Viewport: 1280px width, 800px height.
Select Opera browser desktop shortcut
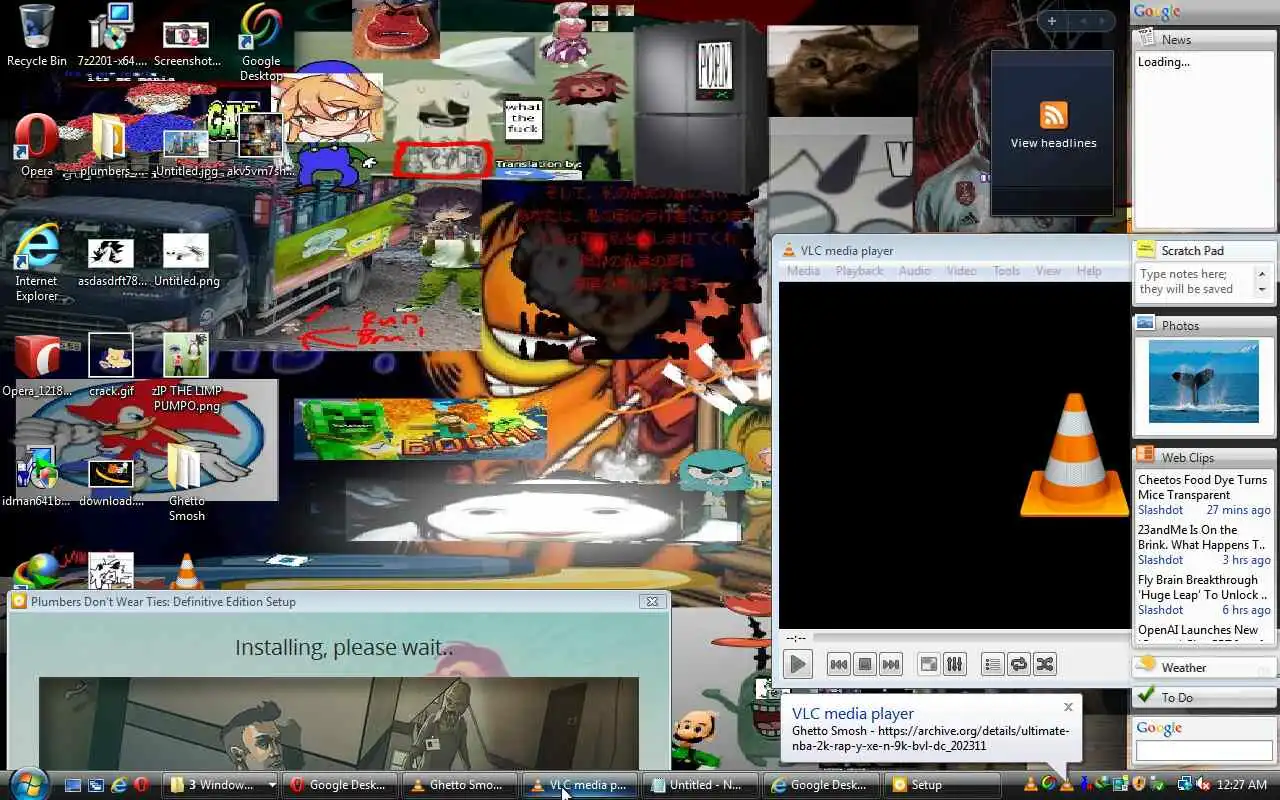point(37,145)
